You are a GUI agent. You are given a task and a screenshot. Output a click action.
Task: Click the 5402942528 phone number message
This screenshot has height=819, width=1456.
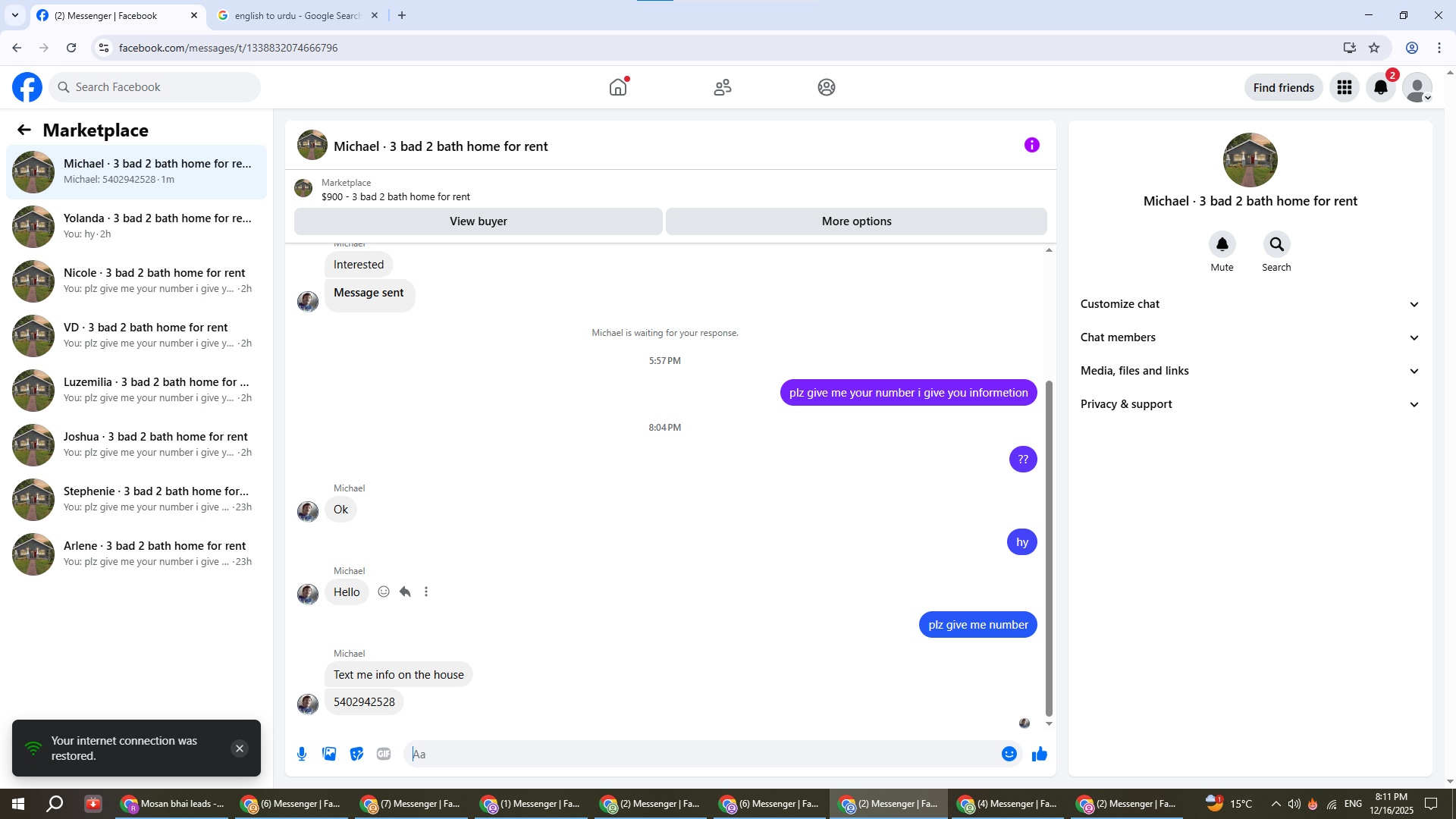point(364,702)
